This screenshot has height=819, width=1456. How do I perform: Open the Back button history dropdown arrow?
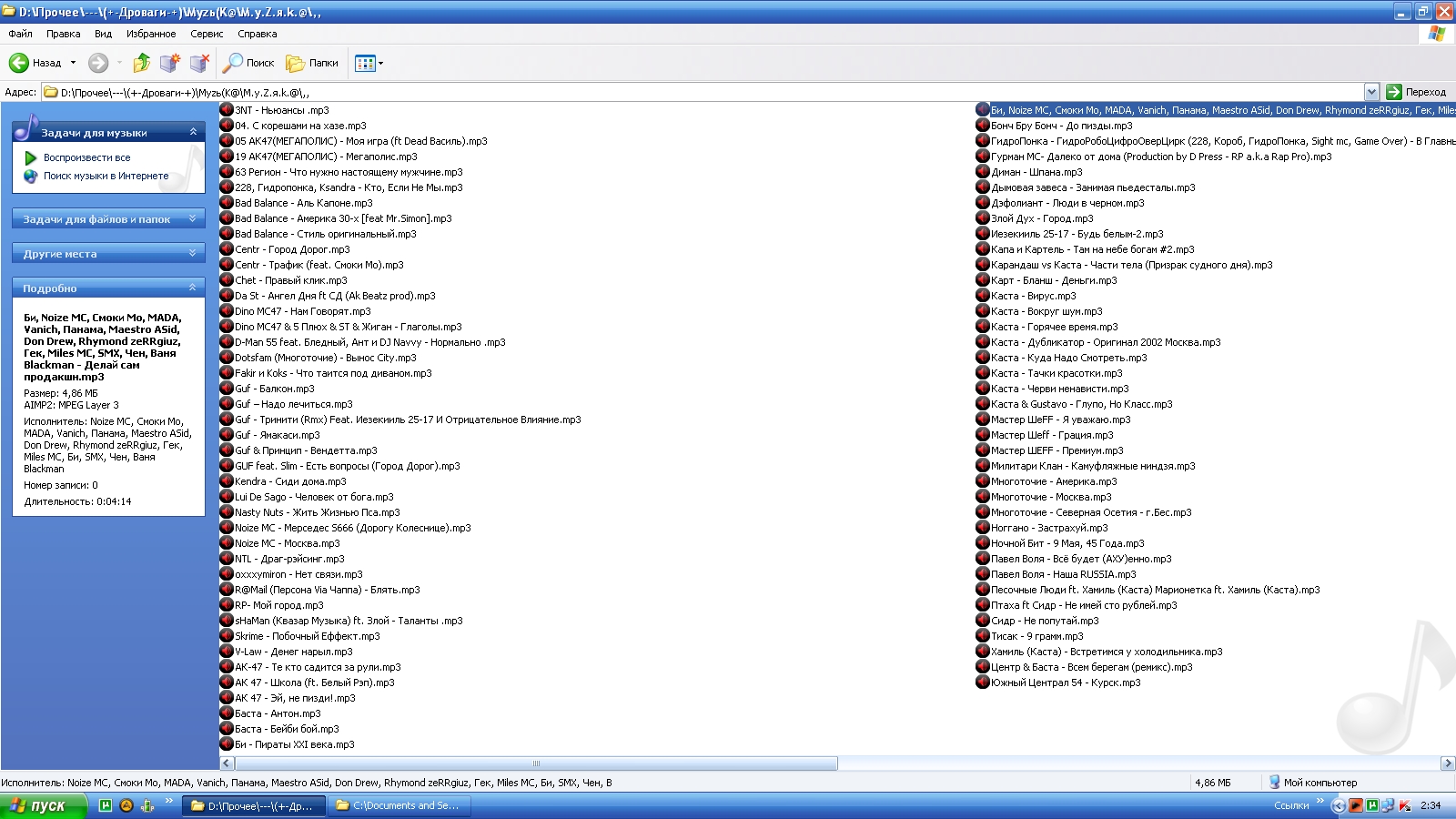[73, 63]
